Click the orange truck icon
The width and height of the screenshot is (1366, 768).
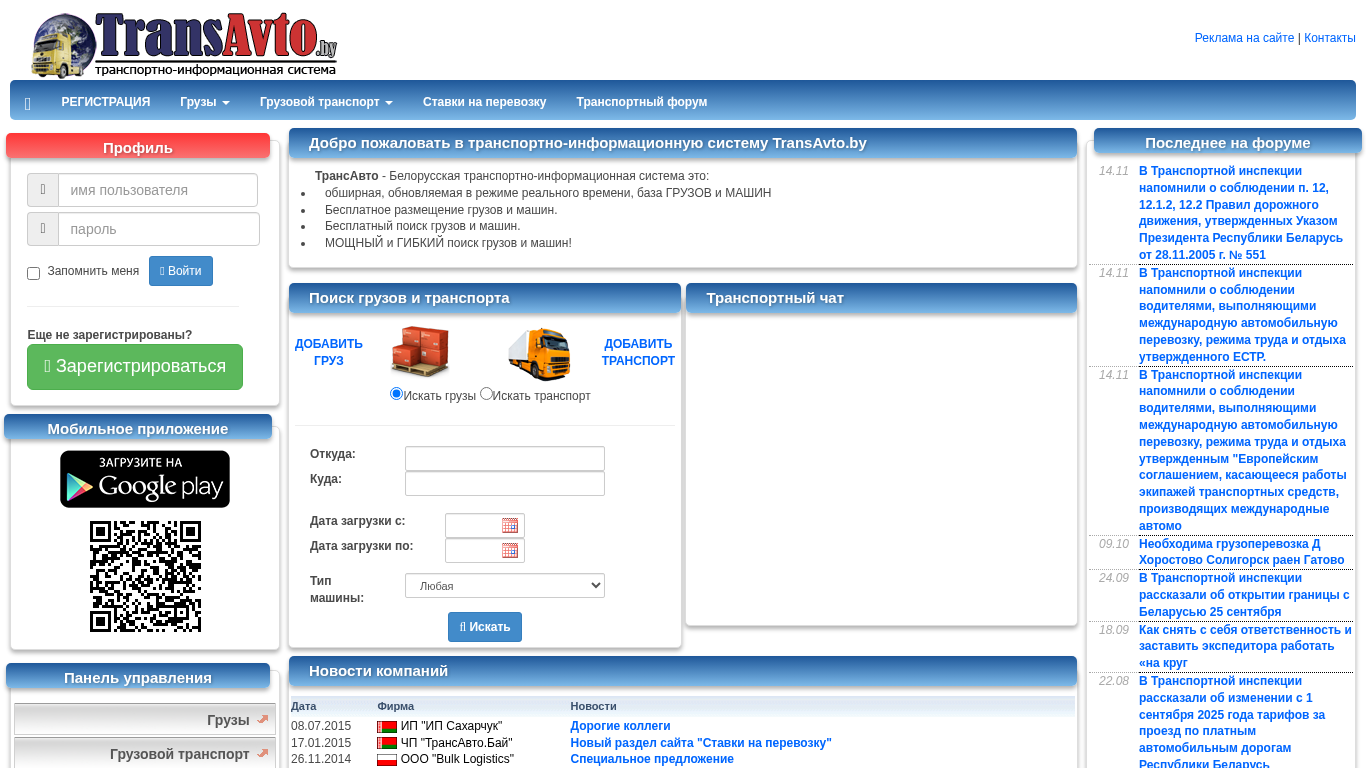(540, 354)
